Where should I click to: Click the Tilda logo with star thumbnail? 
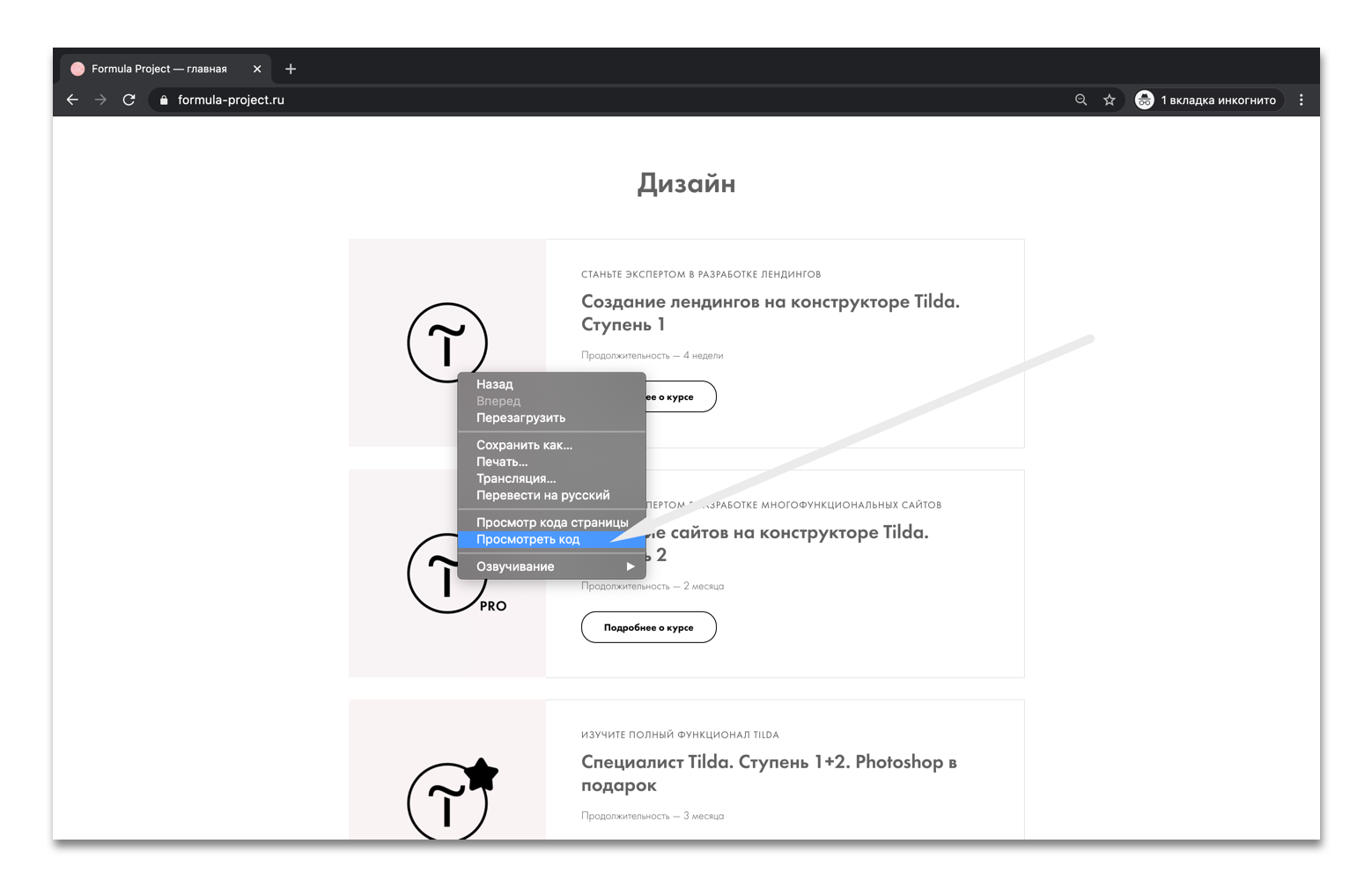(453, 799)
